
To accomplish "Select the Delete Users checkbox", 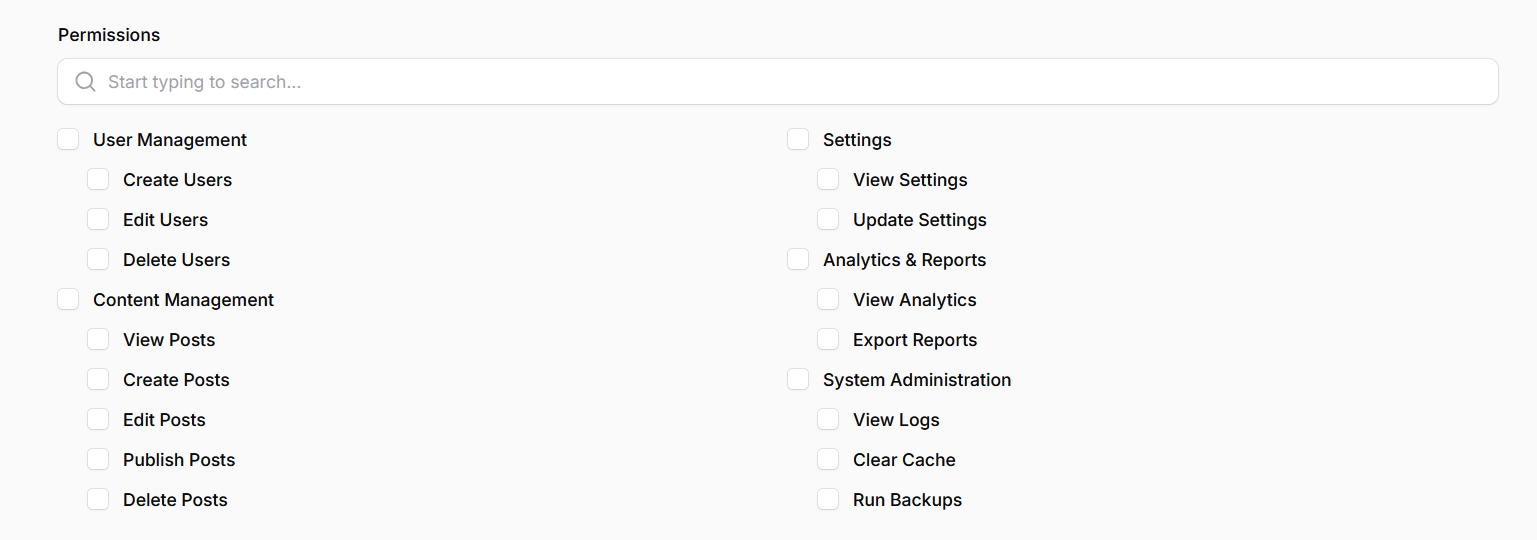I will tap(98, 260).
